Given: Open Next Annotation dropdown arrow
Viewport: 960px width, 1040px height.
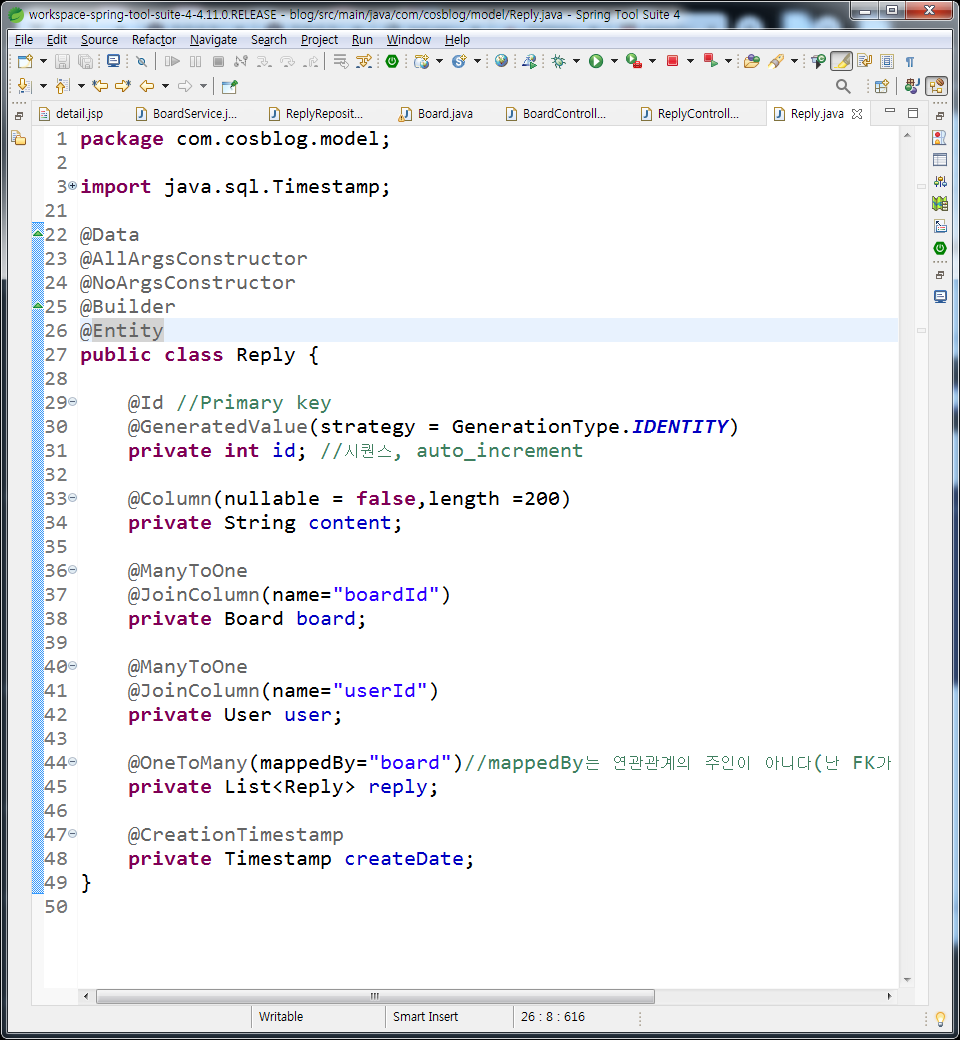Looking at the screenshot, I should 43,86.
